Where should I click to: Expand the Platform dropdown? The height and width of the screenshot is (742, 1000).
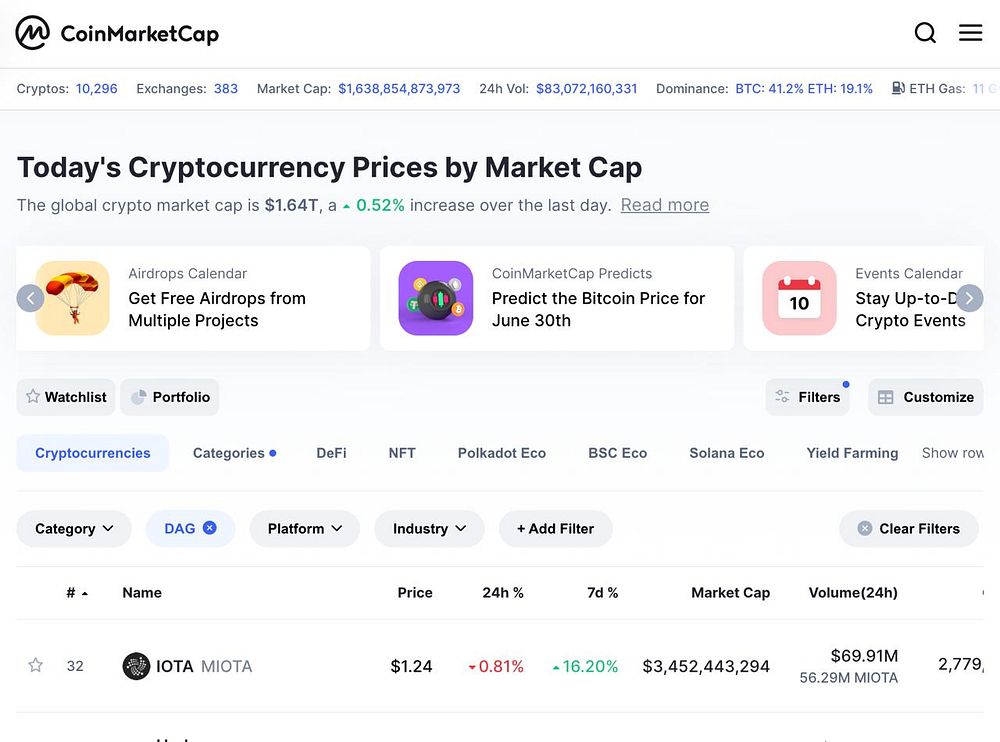(x=305, y=529)
